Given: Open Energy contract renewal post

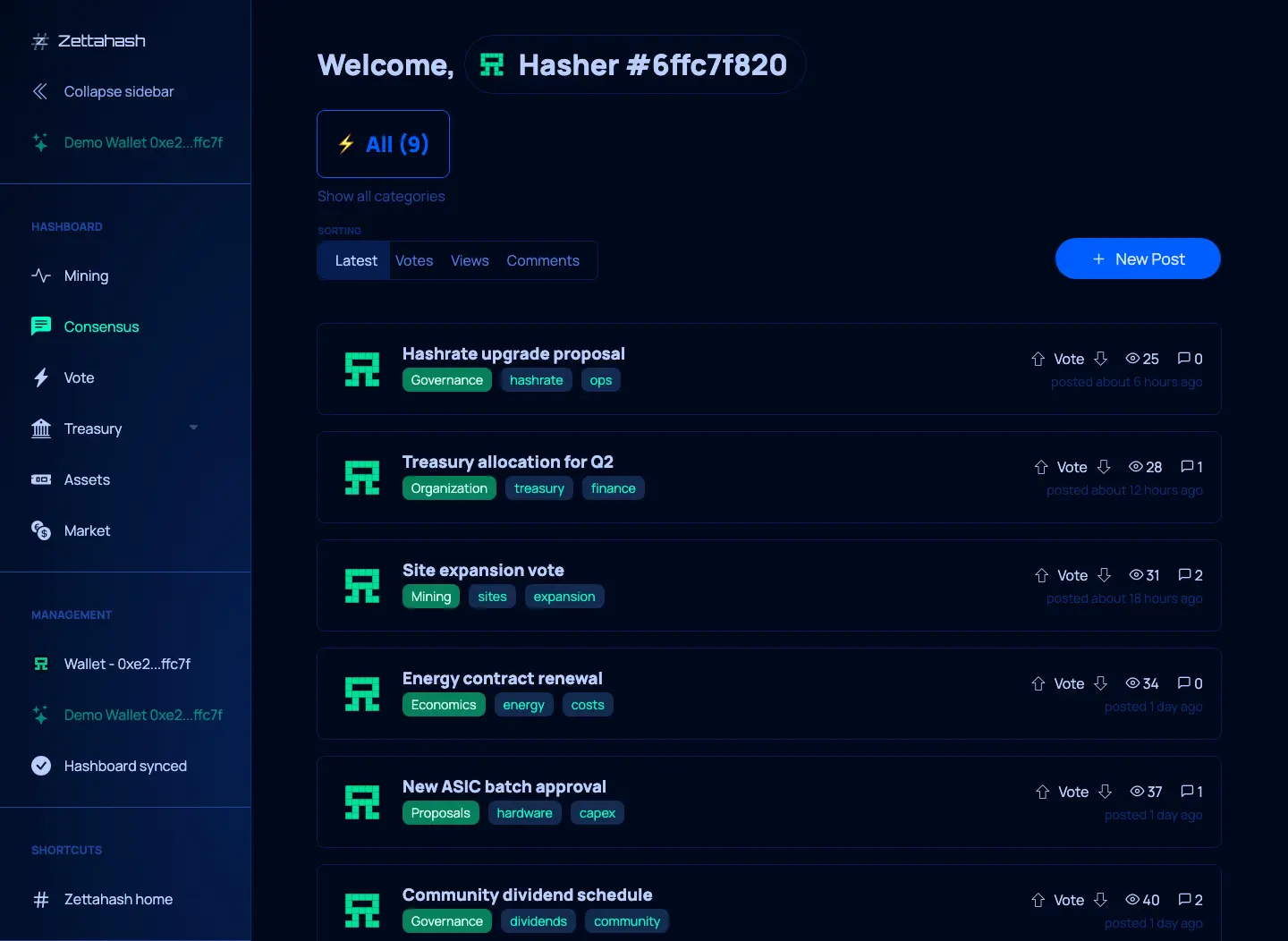Looking at the screenshot, I should [x=503, y=678].
